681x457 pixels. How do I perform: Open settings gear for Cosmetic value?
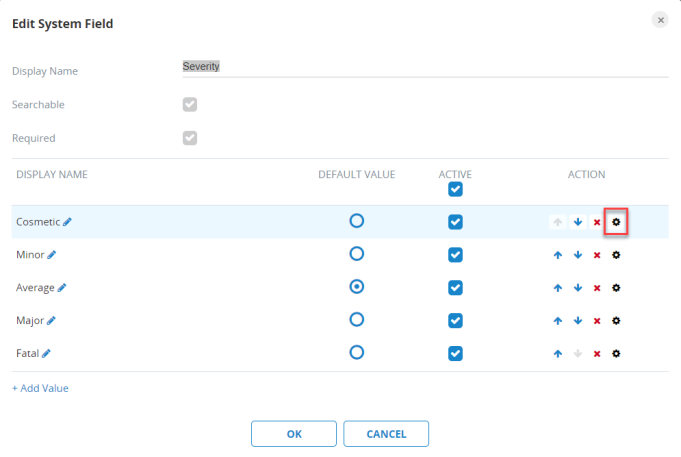(616, 222)
